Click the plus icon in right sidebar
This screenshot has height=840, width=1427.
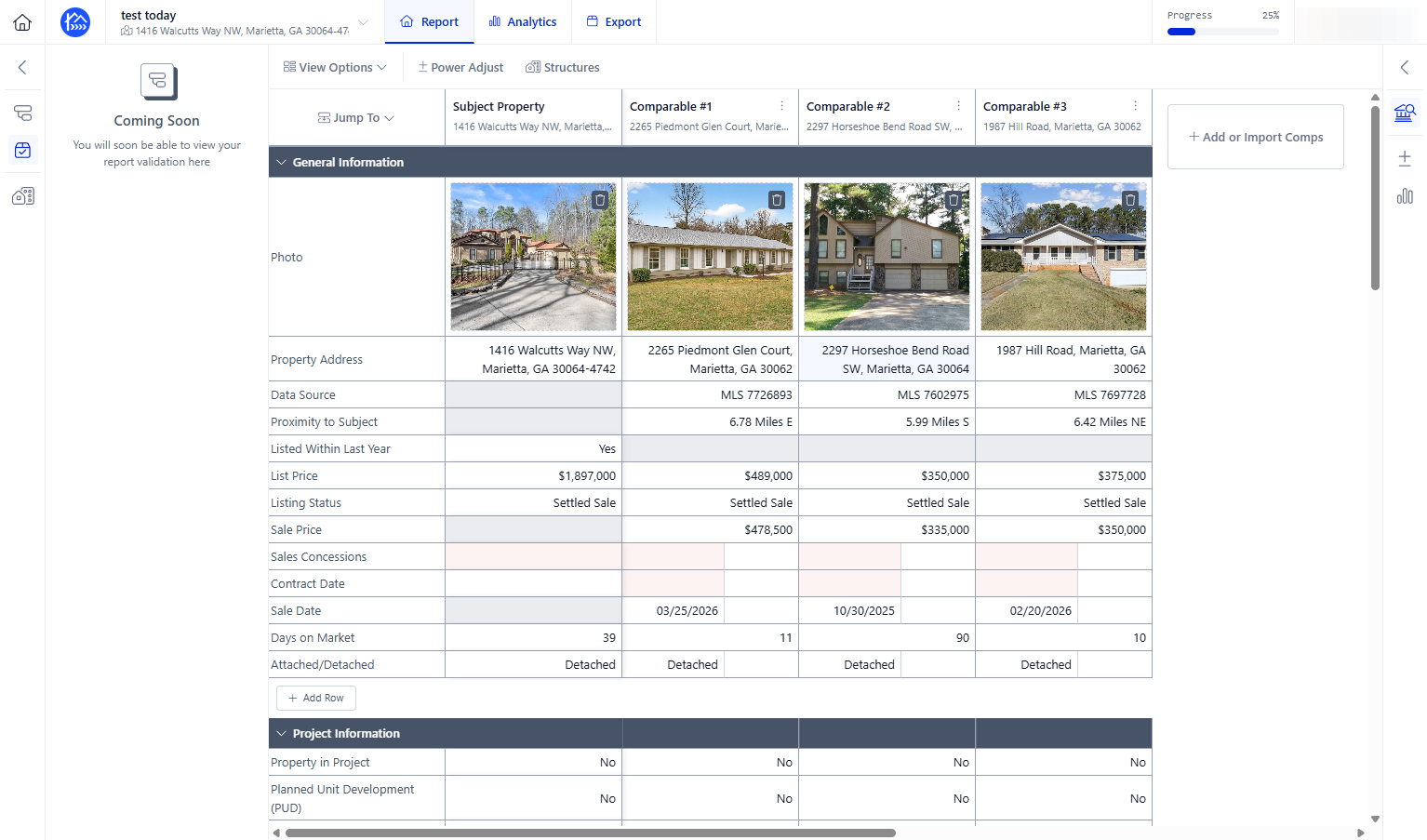coord(1405,158)
